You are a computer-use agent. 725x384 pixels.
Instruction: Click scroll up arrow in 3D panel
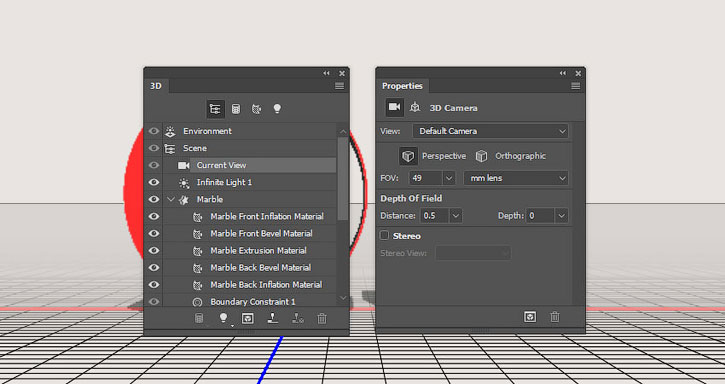click(343, 131)
